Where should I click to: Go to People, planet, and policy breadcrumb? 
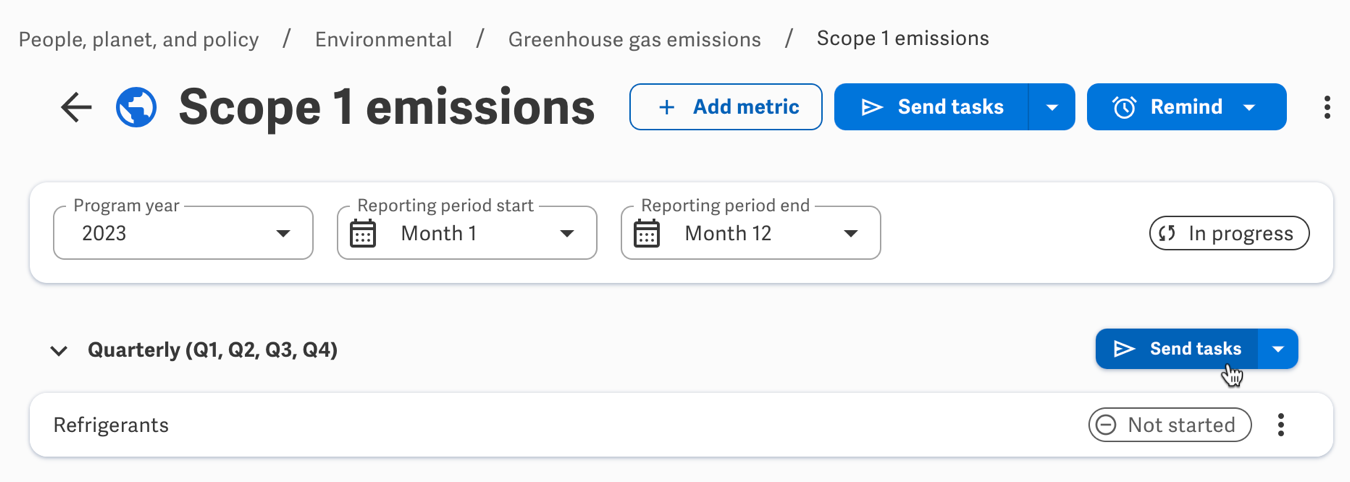click(x=139, y=40)
